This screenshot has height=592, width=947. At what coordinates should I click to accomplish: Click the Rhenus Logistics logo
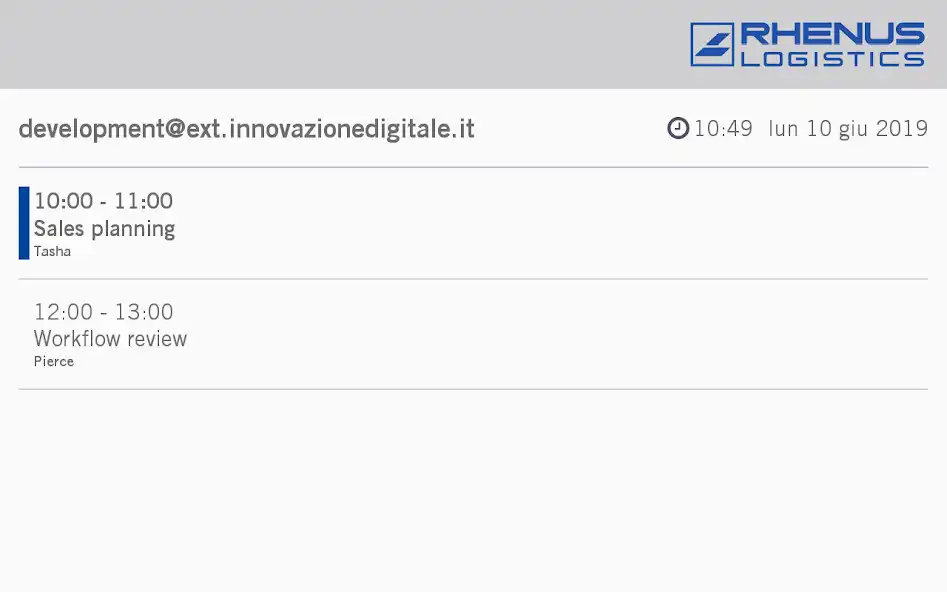[x=807, y=44]
